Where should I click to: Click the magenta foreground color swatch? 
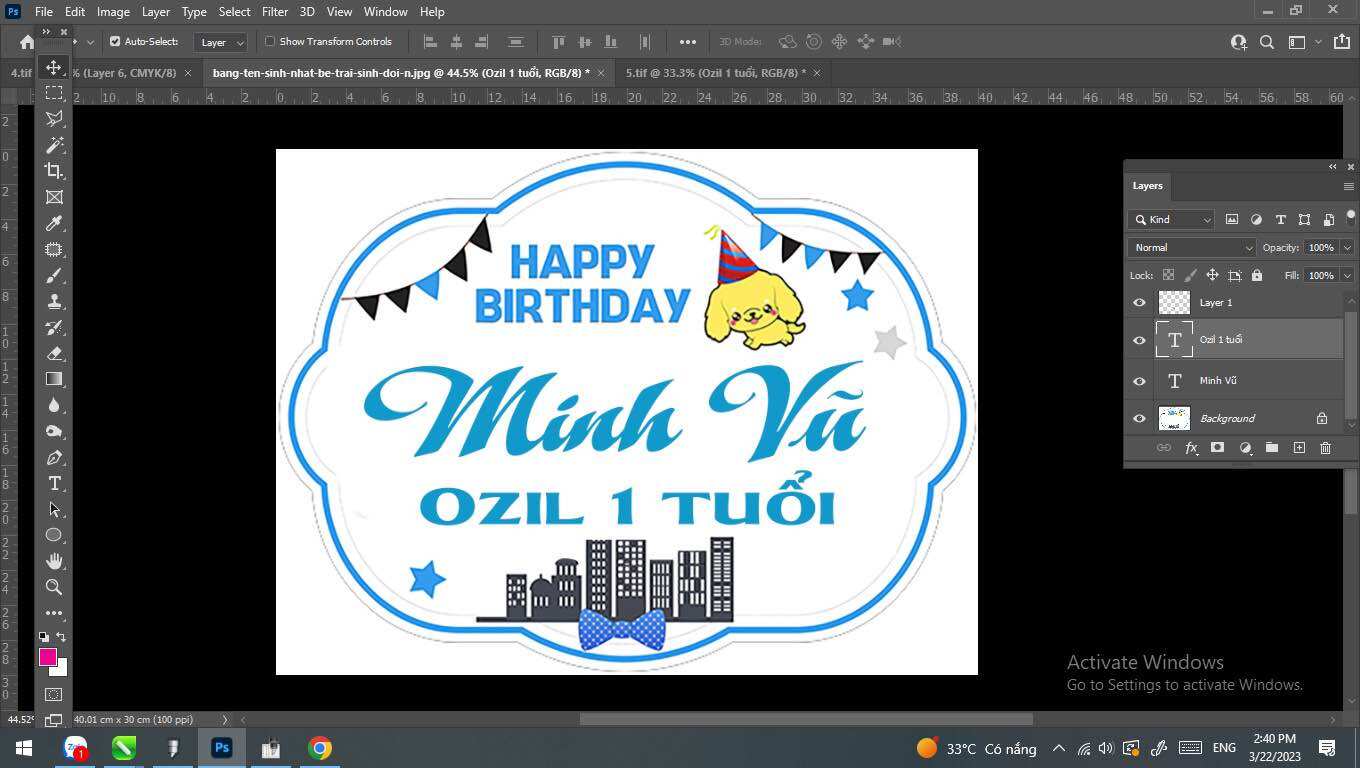point(47,657)
